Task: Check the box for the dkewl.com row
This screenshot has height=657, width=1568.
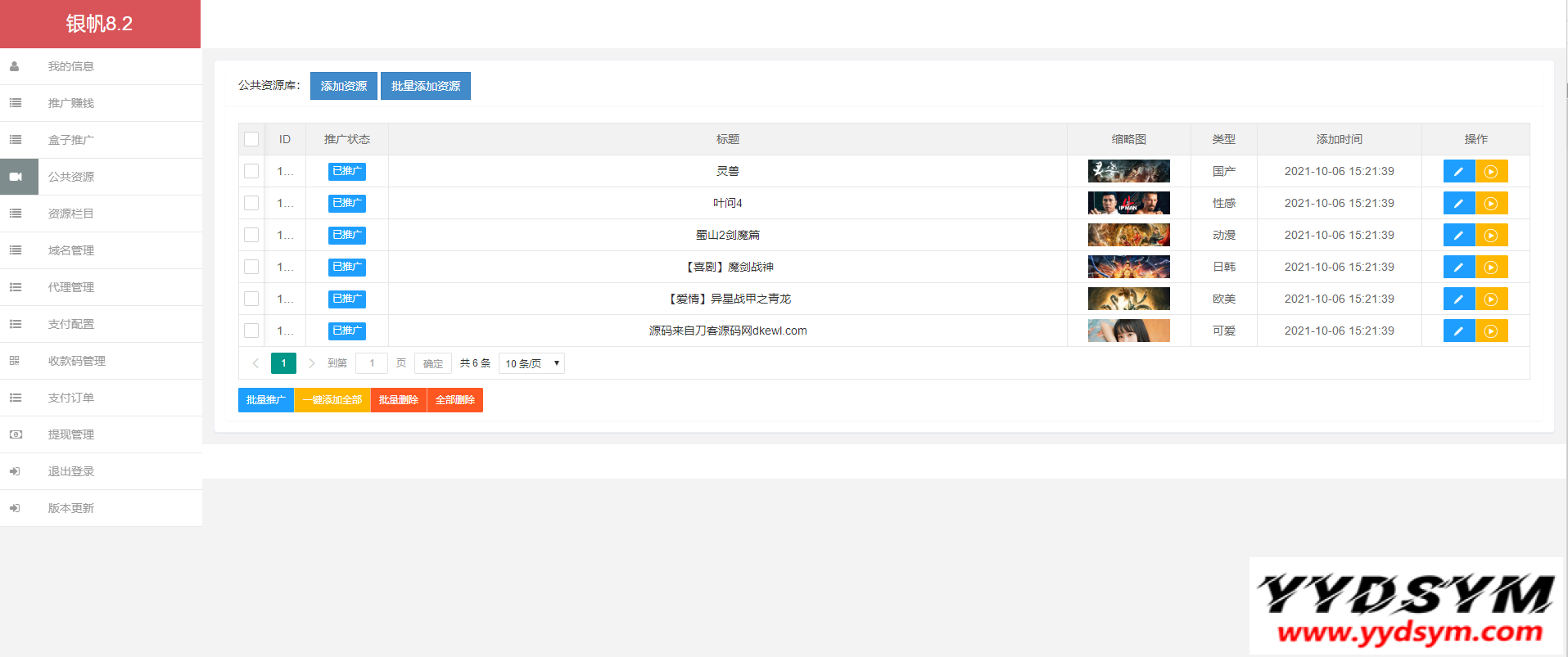Action: pos(251,331)
